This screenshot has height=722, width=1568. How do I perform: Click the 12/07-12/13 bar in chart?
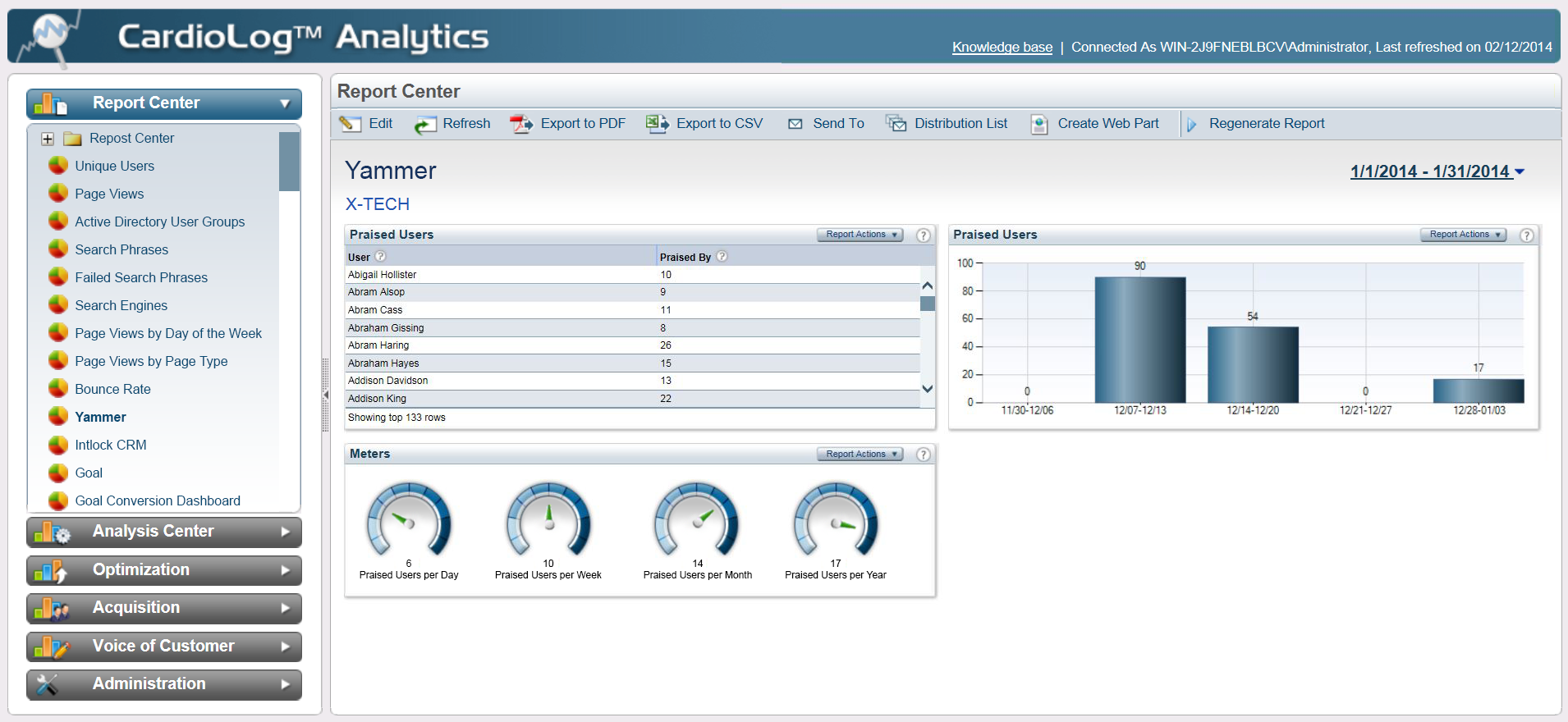[x=1139, y=340]
